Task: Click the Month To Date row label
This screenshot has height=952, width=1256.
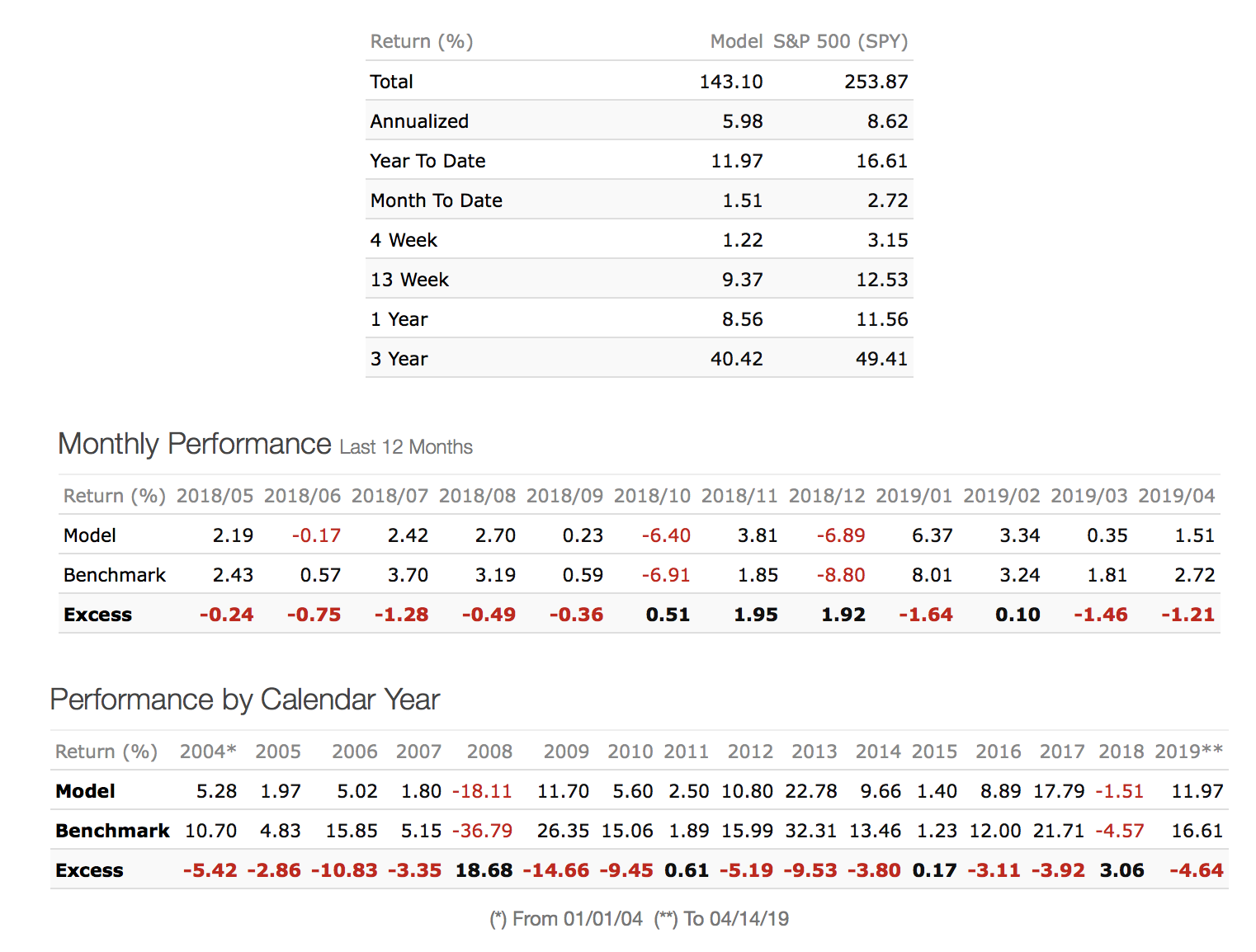Action: pos(436,200)
